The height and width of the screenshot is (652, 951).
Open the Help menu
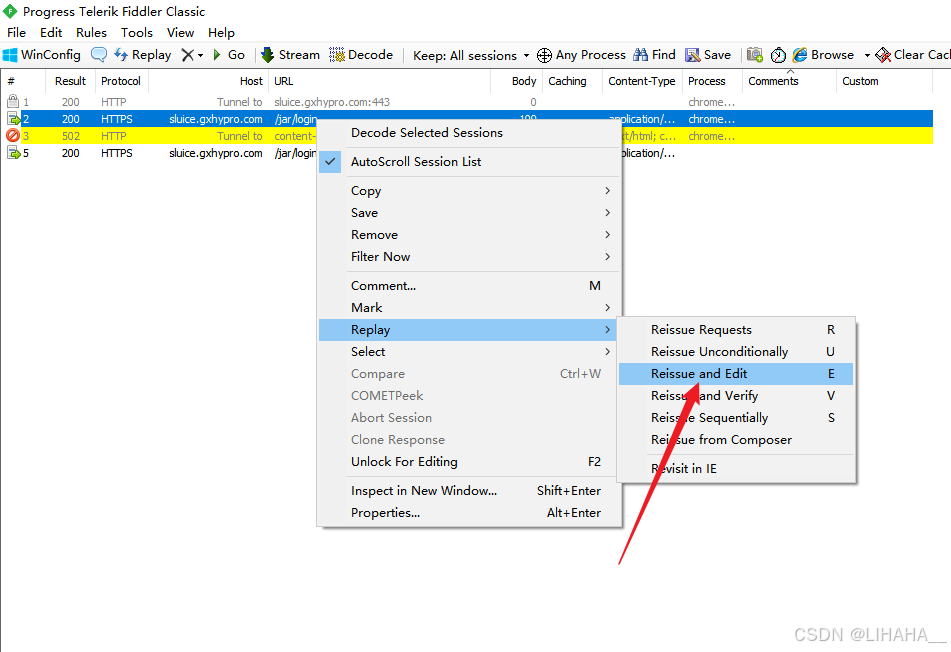tap(221, 33)
